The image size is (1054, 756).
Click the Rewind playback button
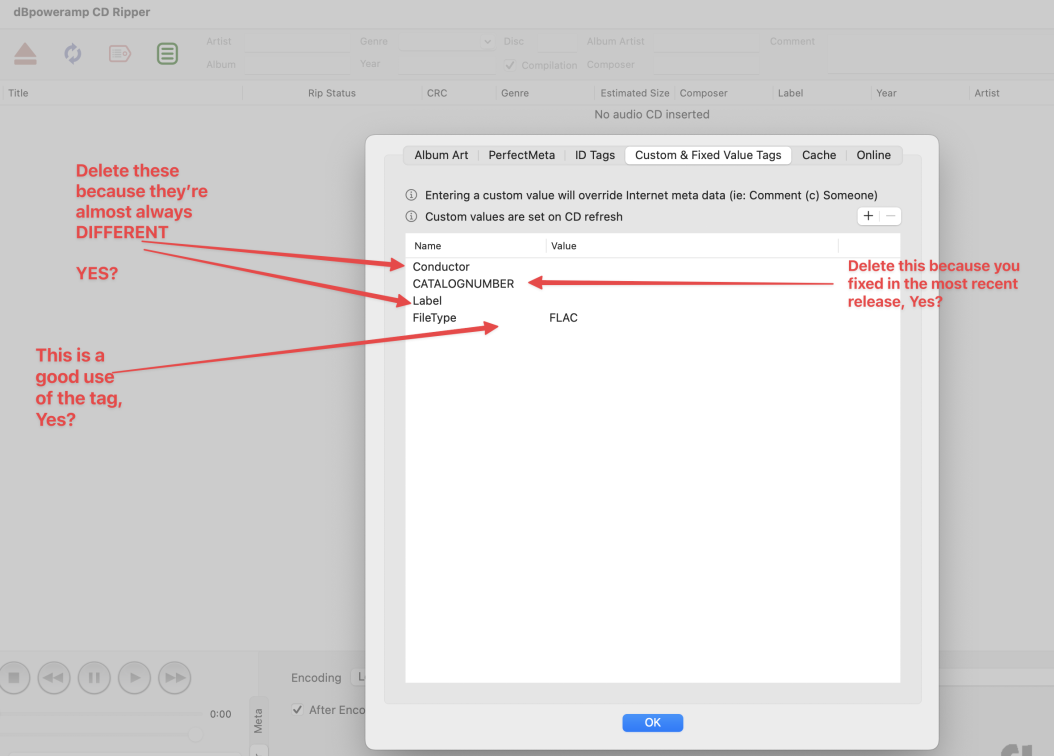click(x=54, y=677)
